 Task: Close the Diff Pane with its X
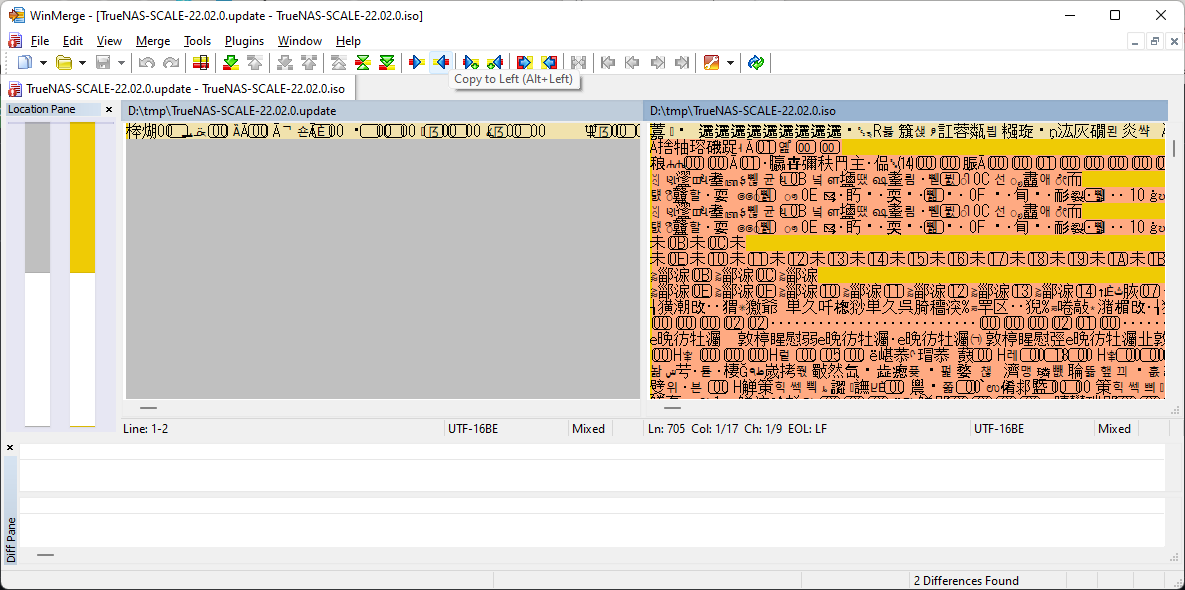point(10,448)
